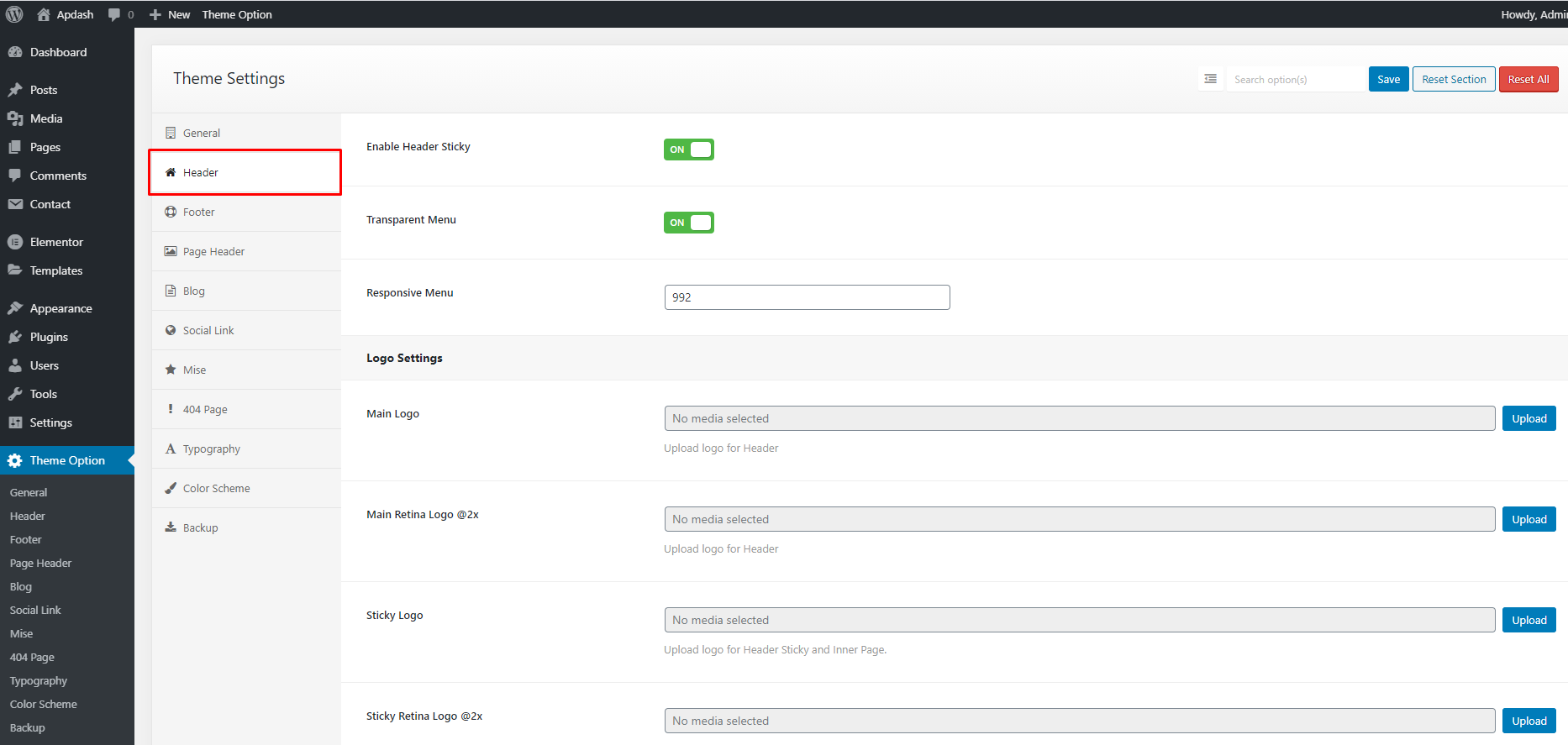Click the Backup download icon

171,527
